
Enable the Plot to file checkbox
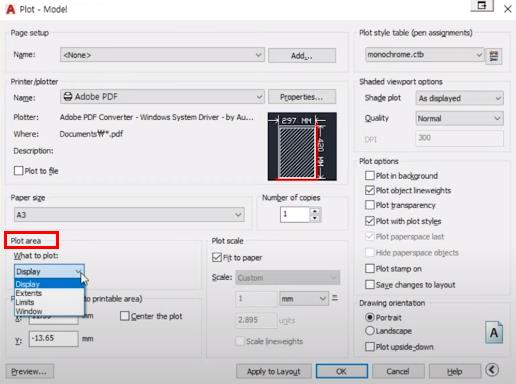[18, 171]
